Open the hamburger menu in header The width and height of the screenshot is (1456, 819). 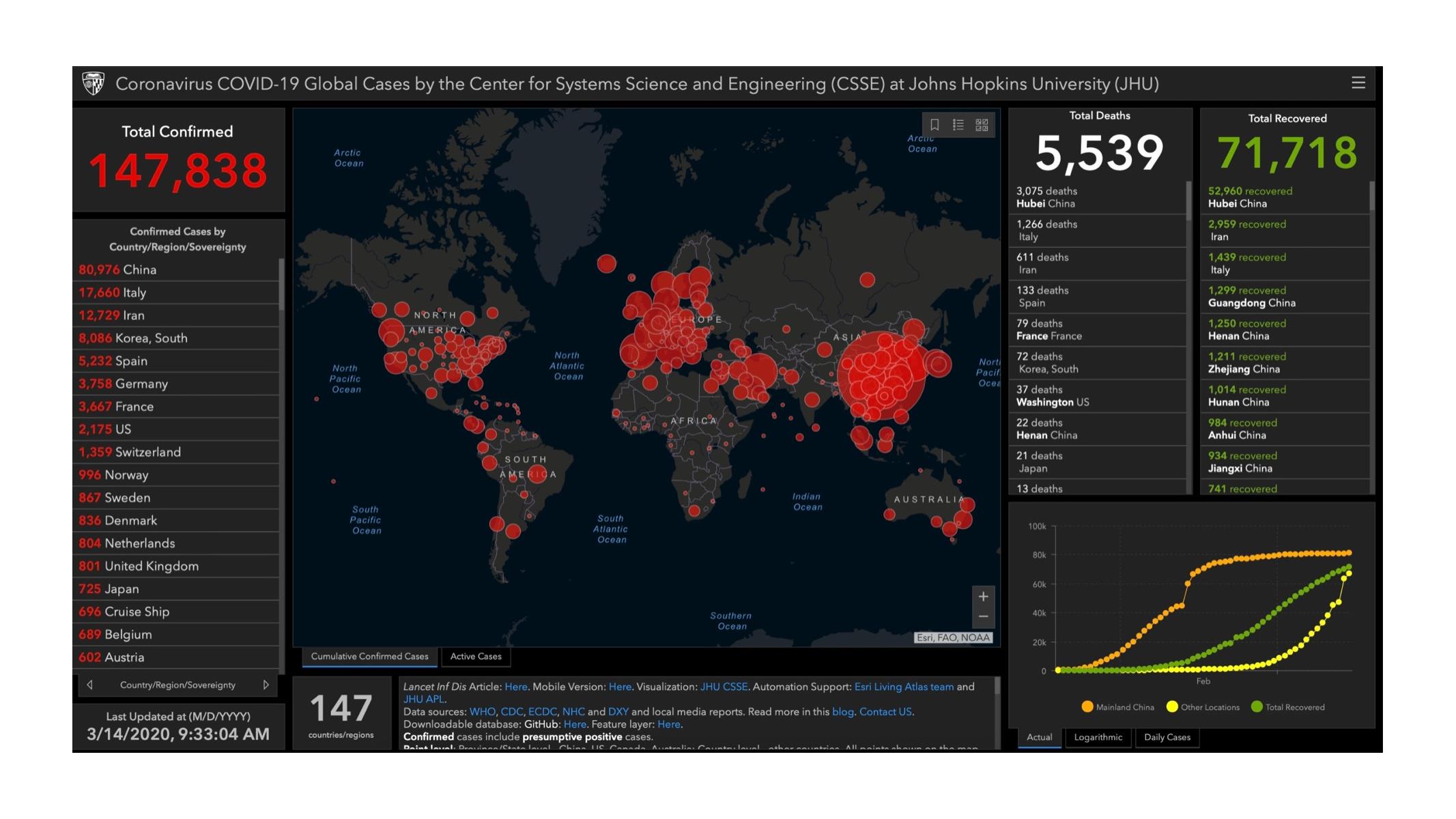[x=1358, y=83]
